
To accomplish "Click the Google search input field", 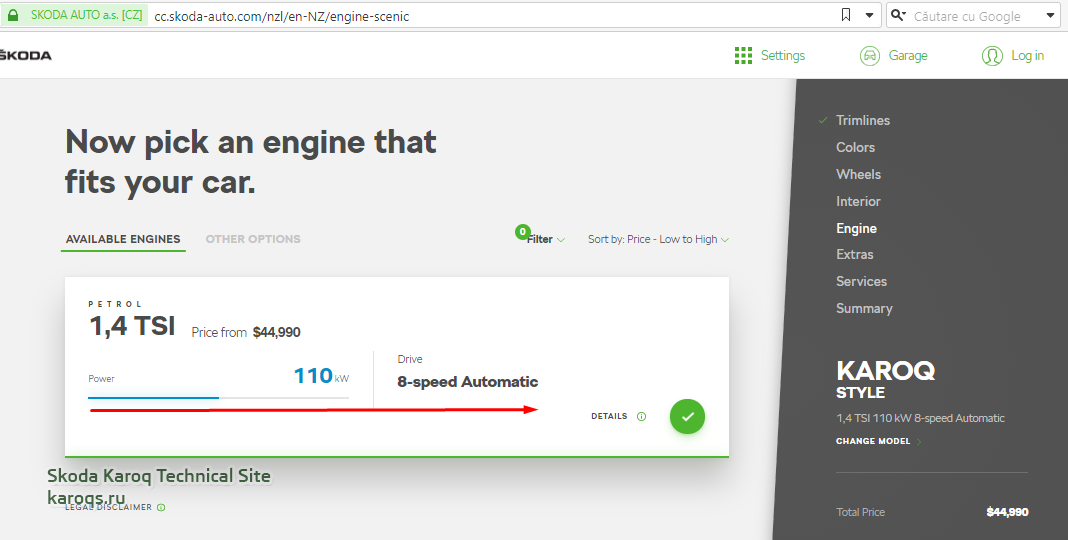I will click(x=974, y=16).
